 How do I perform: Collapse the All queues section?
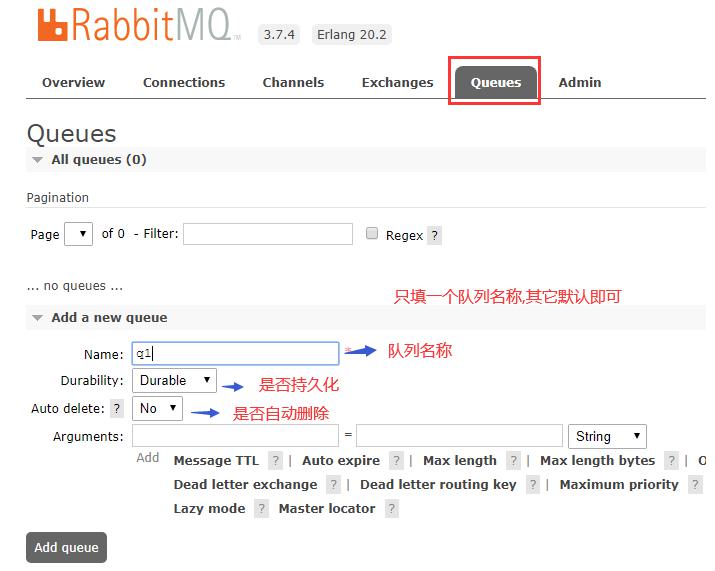coord(98,160)
